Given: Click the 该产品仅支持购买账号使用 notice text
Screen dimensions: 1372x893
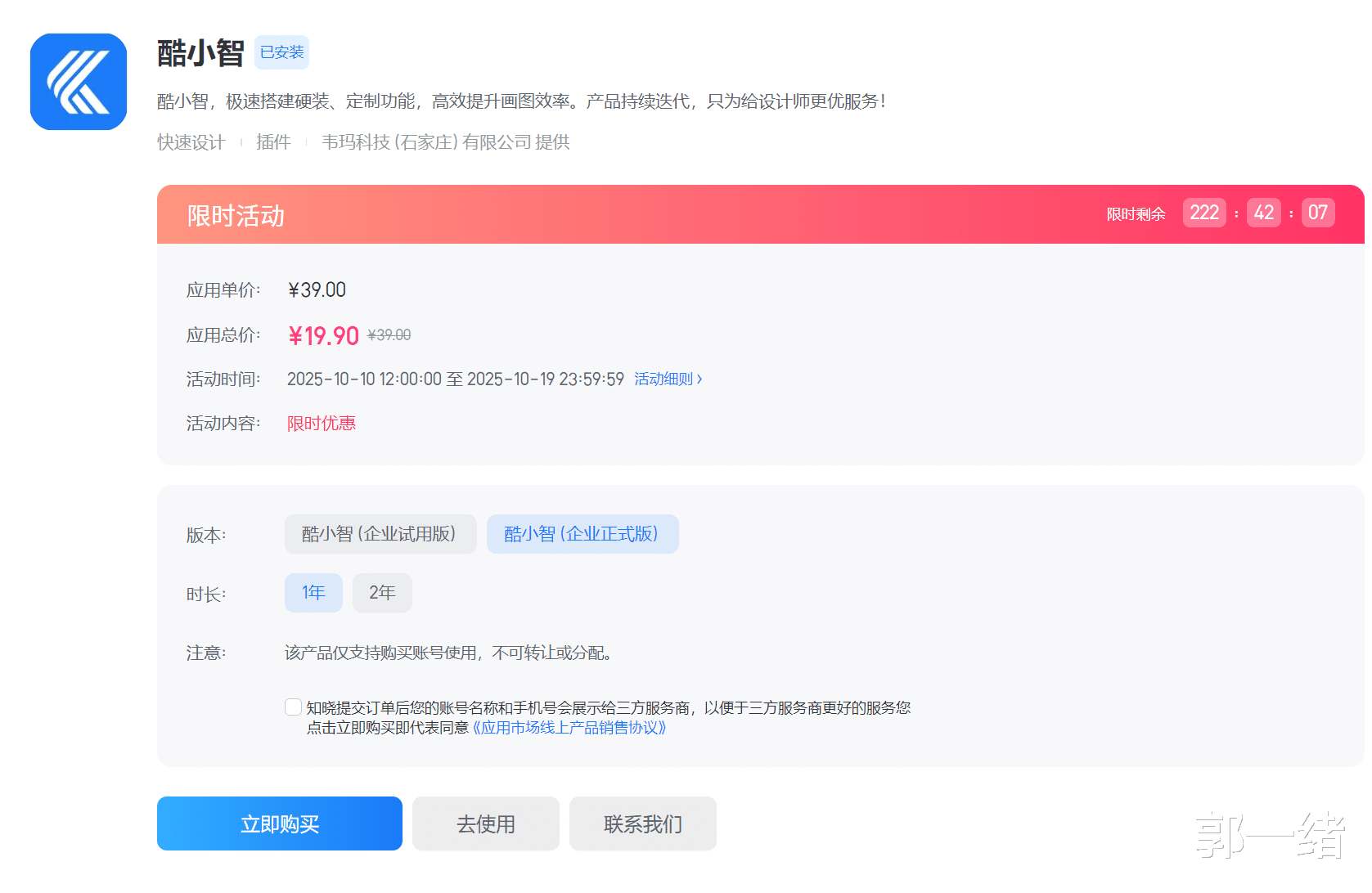Looking at the screenshot, I should pos(448,653).
